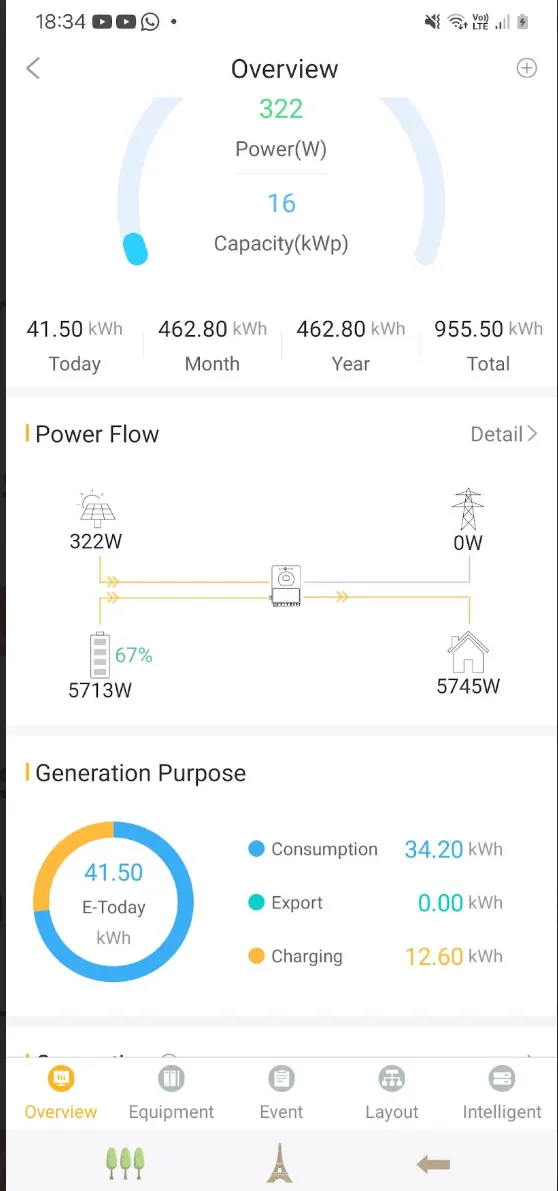The image size is (558, 1191).
Task: Tap the three trees icon at bottom
Action: tap(125, 1162)
